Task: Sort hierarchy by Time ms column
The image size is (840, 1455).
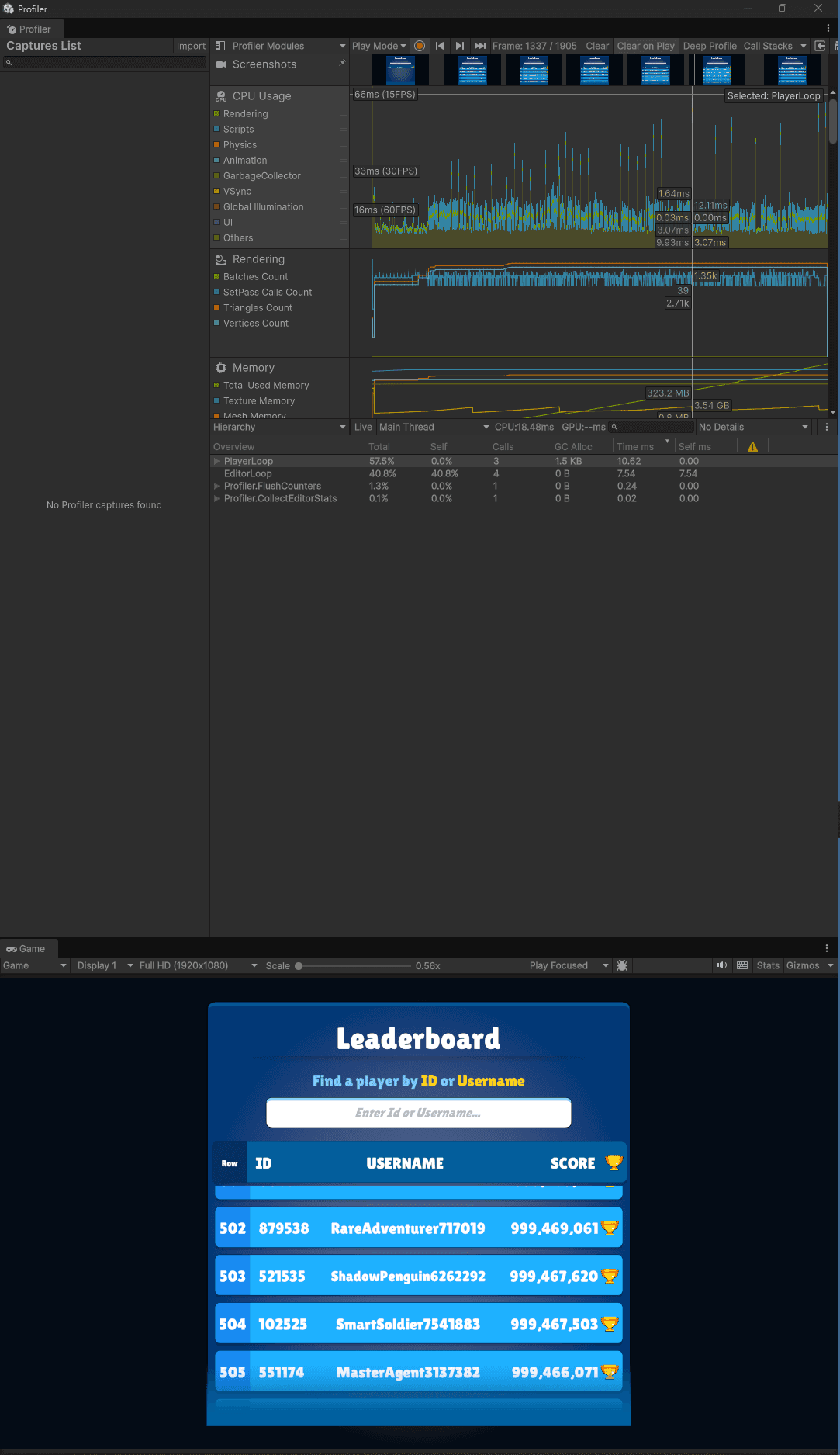Action: [643, 446]
